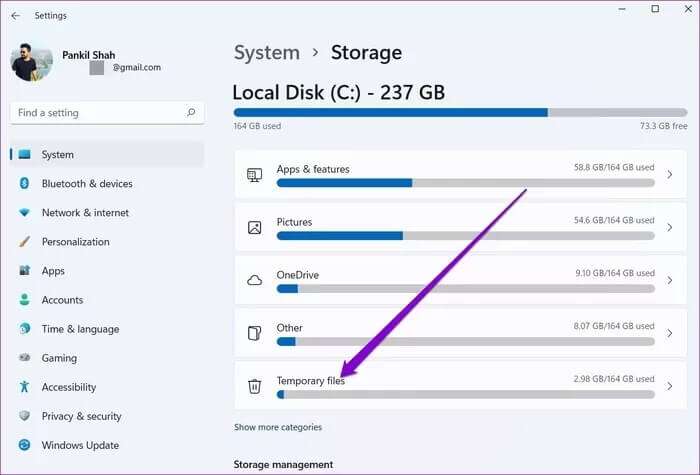
Task: Open Time & language section
Action: point(80,329)
